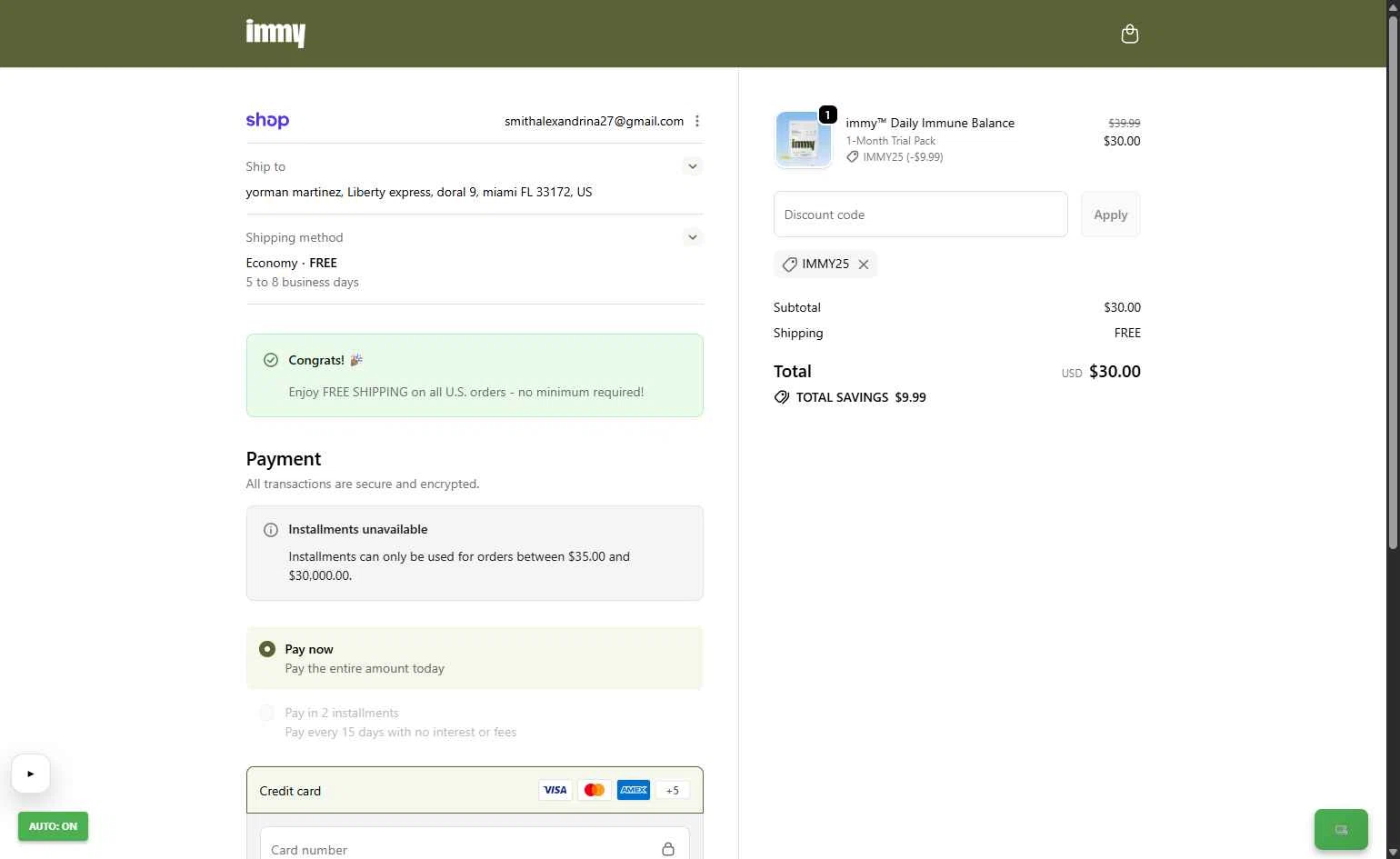Click the scrollbar down arrow
1400x859 pixels.
[x=1393, y=852]
